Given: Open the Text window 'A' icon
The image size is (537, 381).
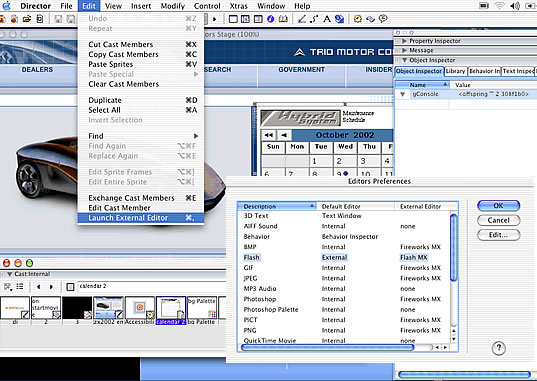Looking at the screenshot, I should pos(327,19).
